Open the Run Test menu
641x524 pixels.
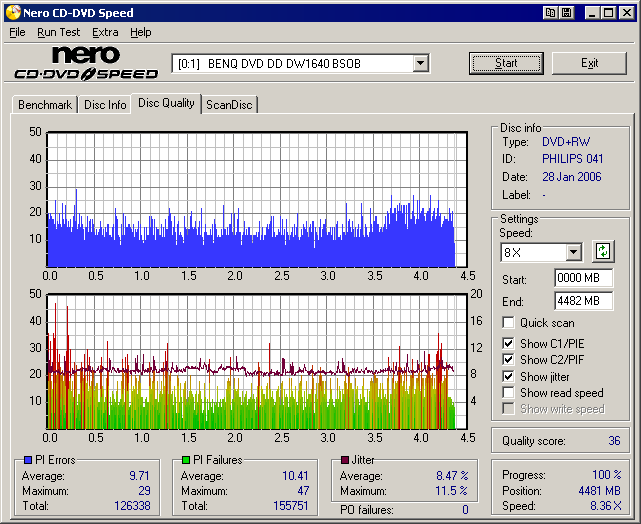click(x=58, y=32)
